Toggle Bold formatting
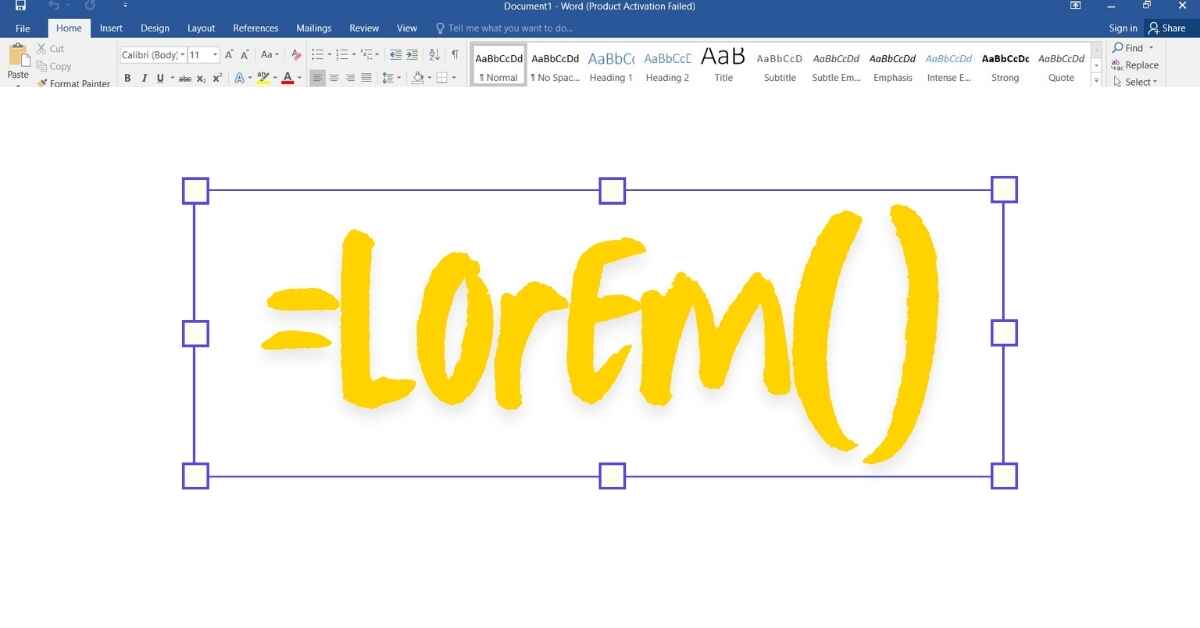The width and height of the screenshot is (1200, 628). click(127, 78)
